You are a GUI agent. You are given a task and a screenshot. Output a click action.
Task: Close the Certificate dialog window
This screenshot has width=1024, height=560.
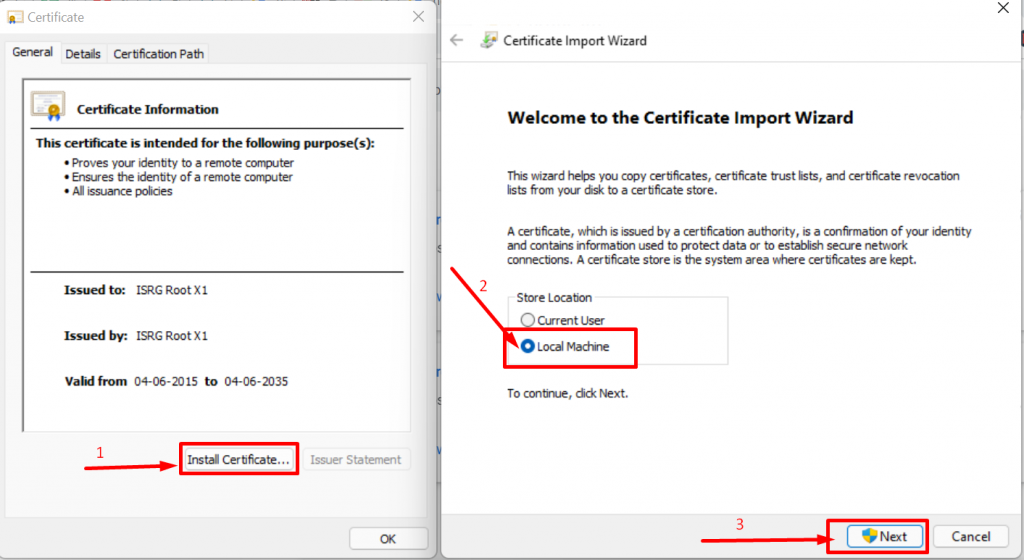click(x=418, y=17)
